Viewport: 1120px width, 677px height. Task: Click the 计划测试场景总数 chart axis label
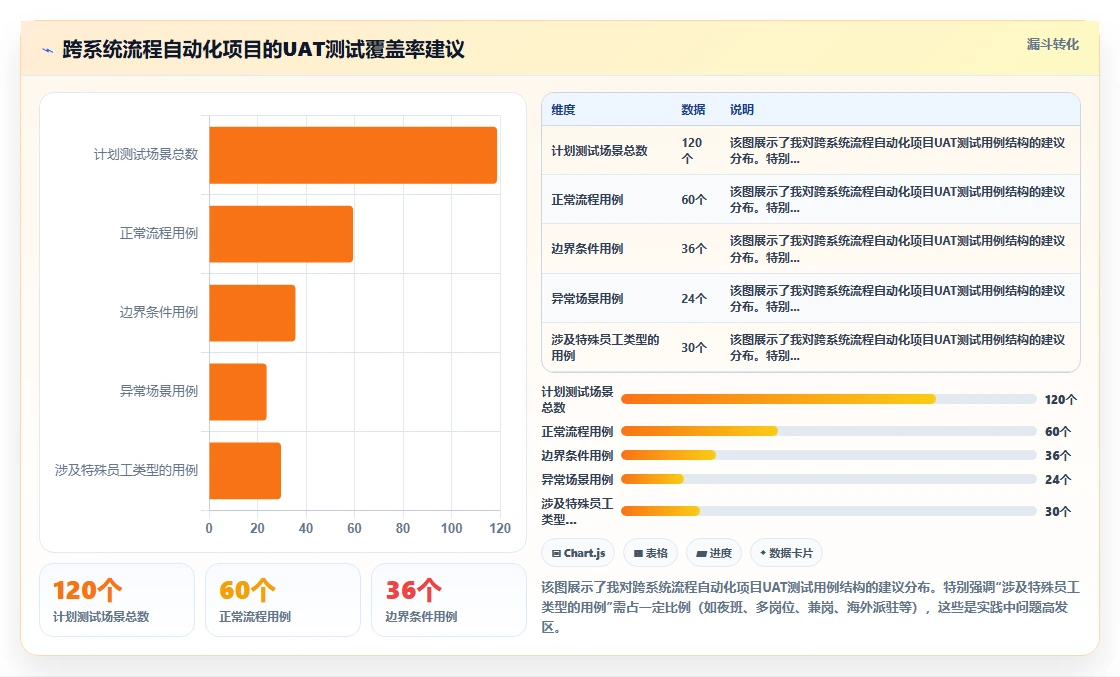point(146,154)
